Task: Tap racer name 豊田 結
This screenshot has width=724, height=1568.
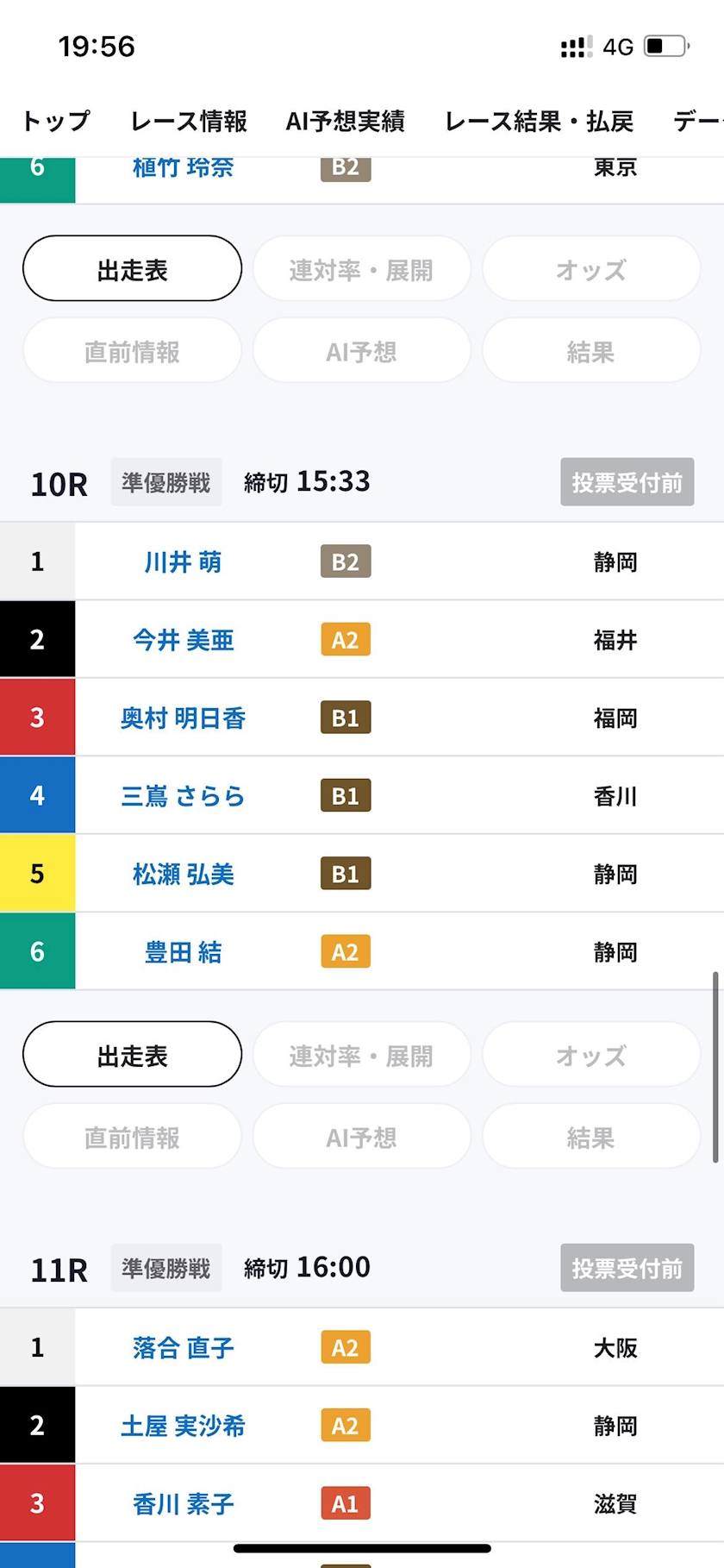Action: (x=183, y=952)
